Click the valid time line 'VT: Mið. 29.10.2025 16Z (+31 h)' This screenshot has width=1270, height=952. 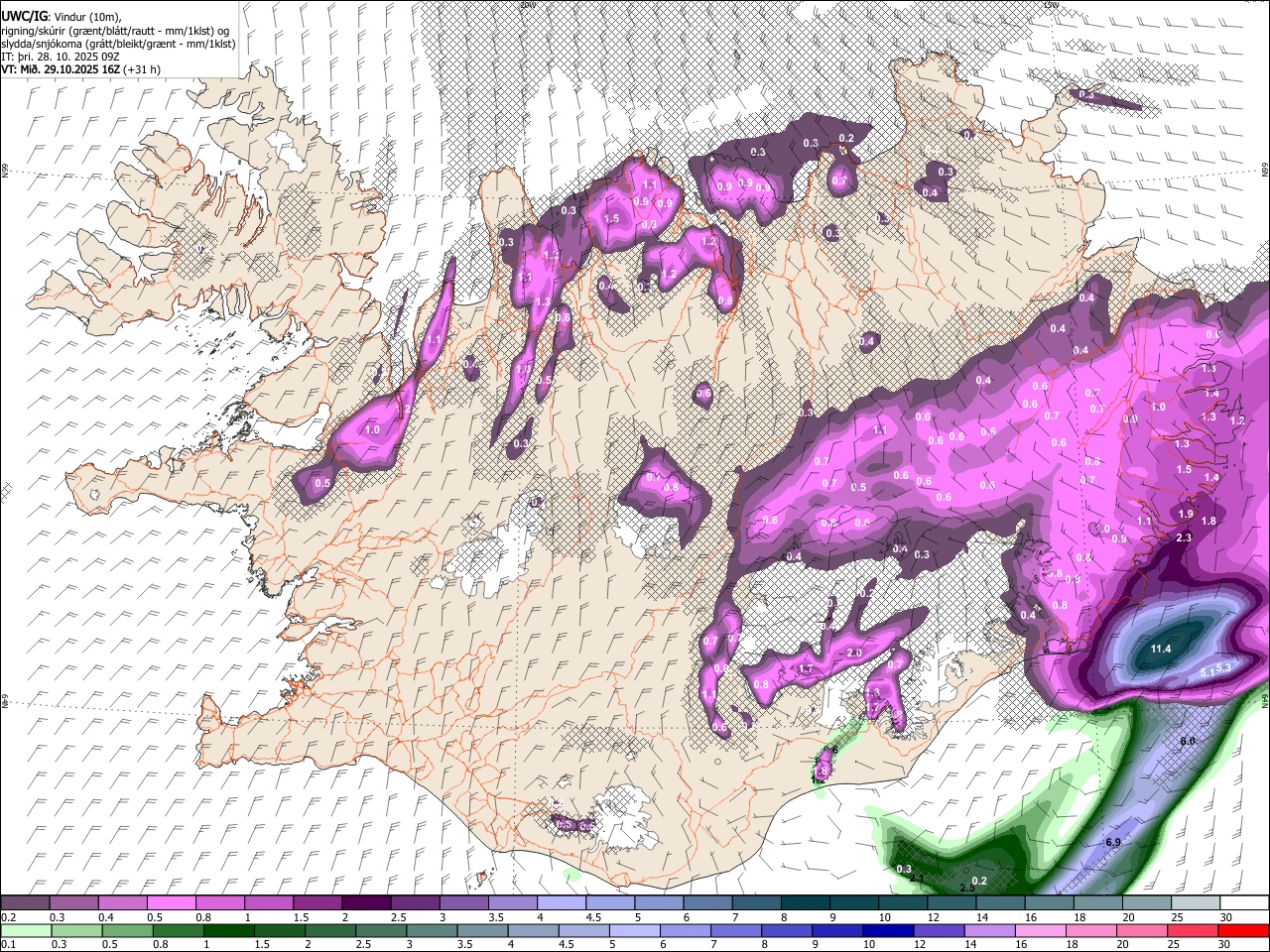(x=81, y=69)
